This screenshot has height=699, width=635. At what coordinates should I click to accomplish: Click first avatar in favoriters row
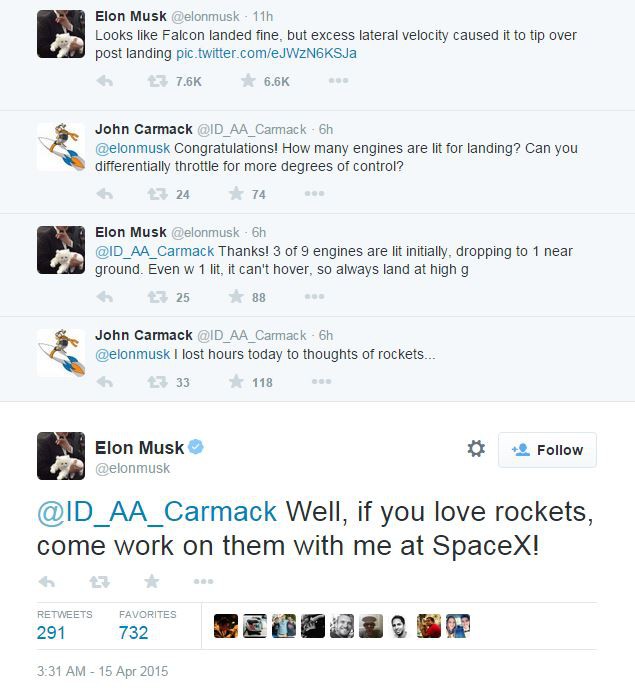click(x=226, y=626)
